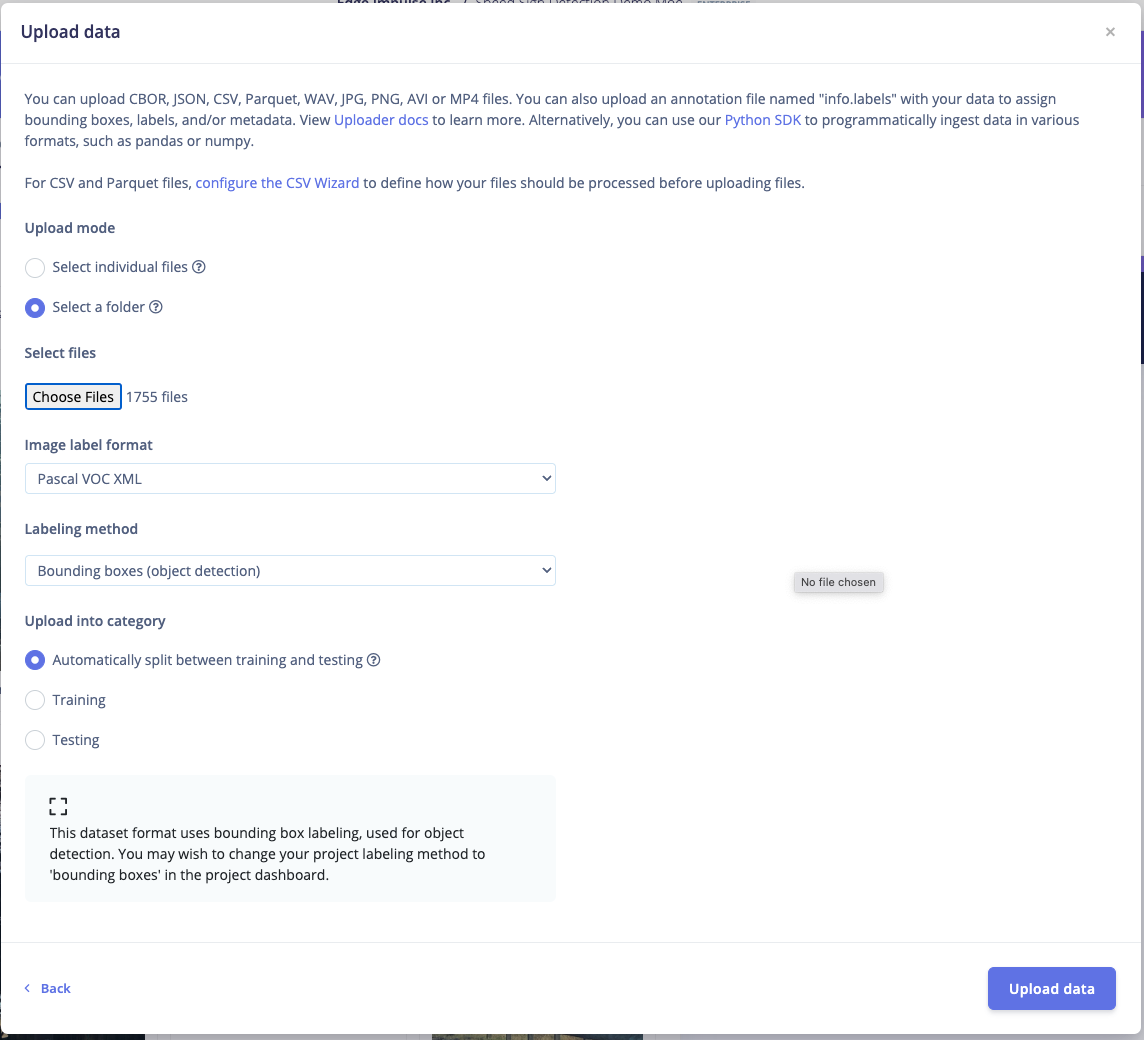Select the Testing category radio button
Screen dimensions: 1144x1040
click(35, 740)
